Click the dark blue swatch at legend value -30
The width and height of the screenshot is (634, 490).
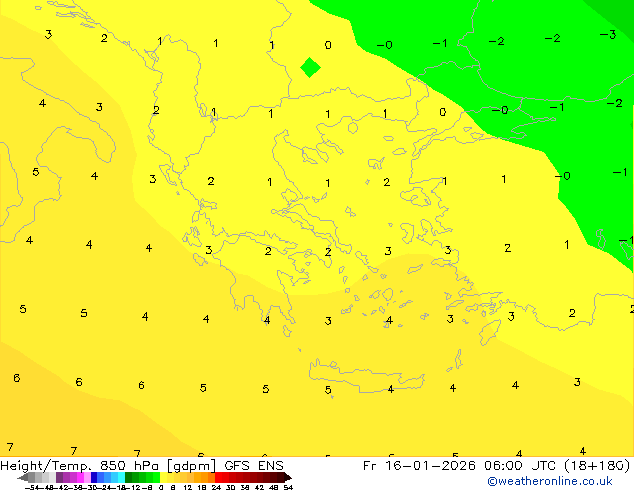click(x=94, y=477)
